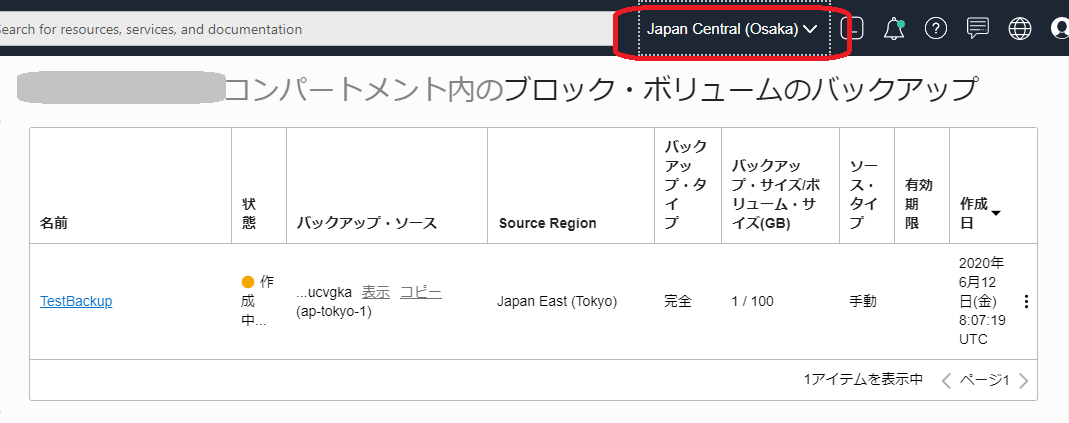
Task: Open the TestBackup backup link
Action: [x=76, y=301]
